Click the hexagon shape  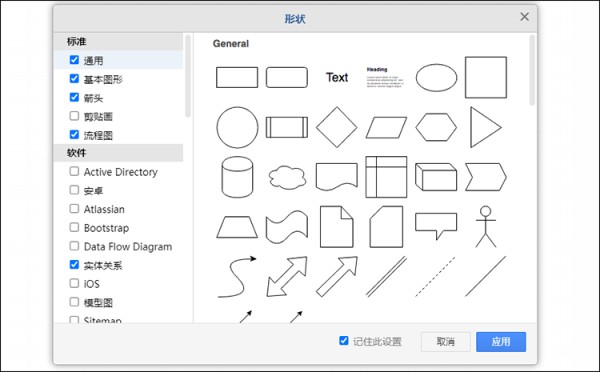click(436, 127)
